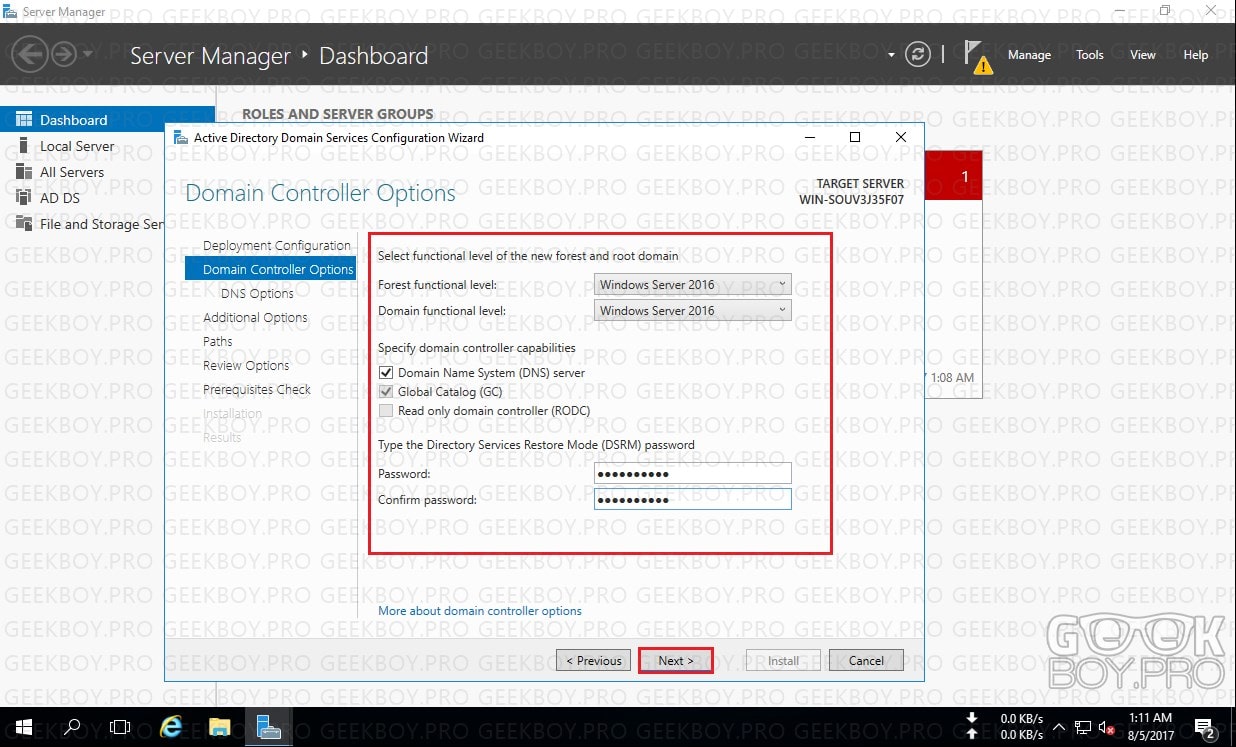Select the Review Options wizard step
1236x747 pixels.
[246, 365]
